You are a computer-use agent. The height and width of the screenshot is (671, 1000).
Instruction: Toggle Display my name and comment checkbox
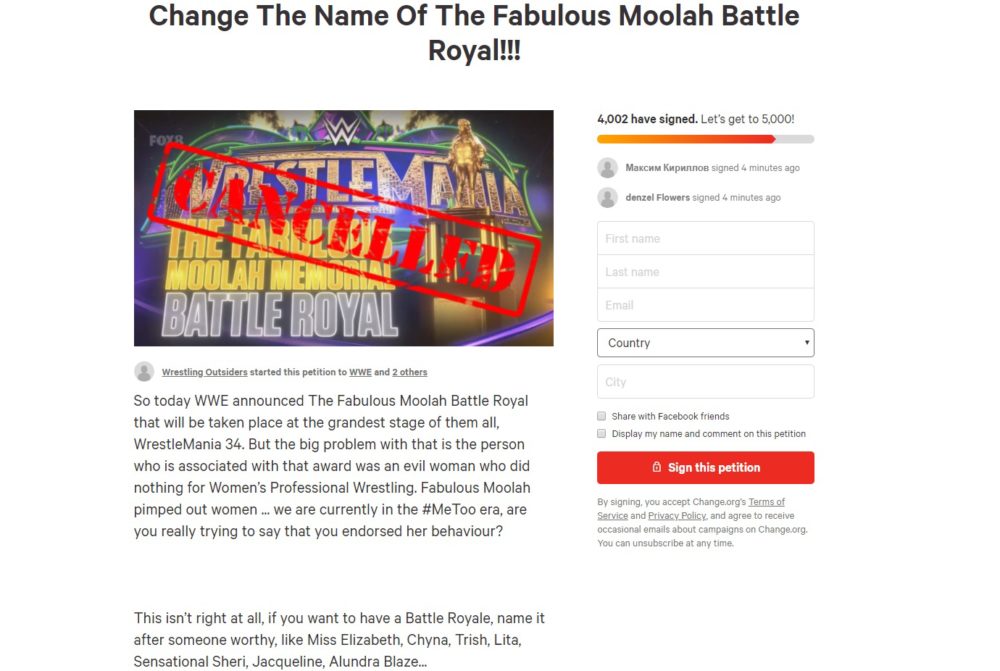pyautogui.click(x=602, y=434)
